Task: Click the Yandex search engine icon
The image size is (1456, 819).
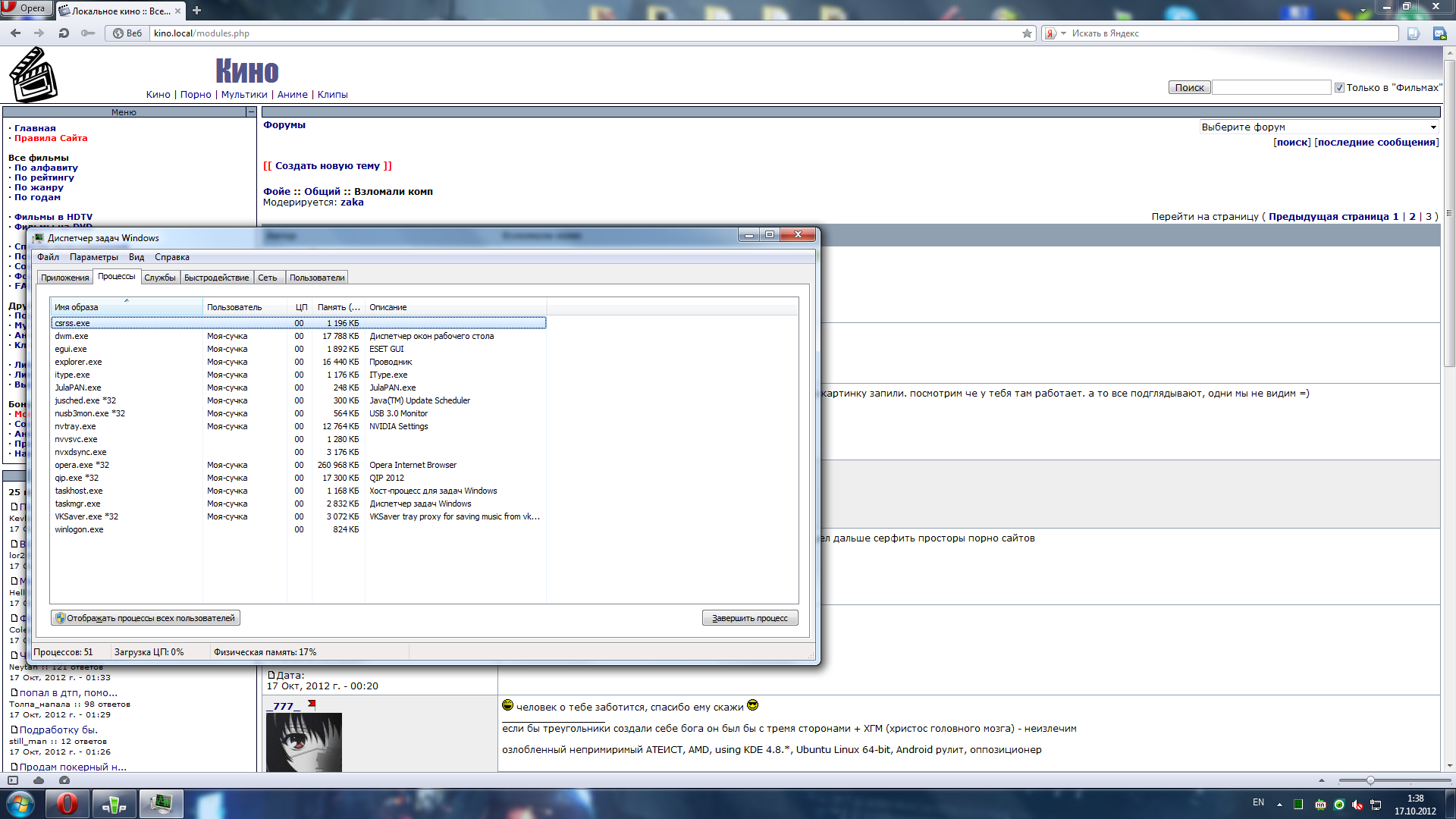Action: coord(1050,33)
